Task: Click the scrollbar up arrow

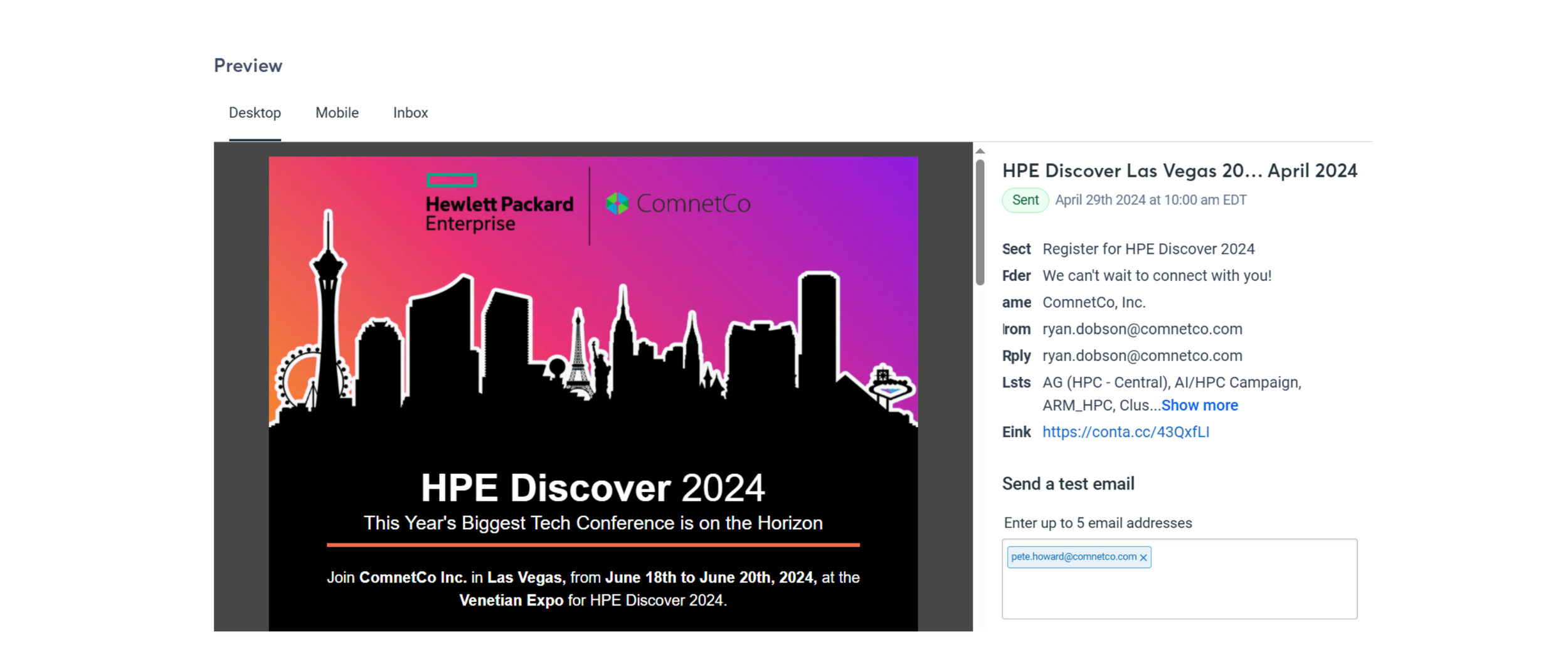Action: [980, 151]
